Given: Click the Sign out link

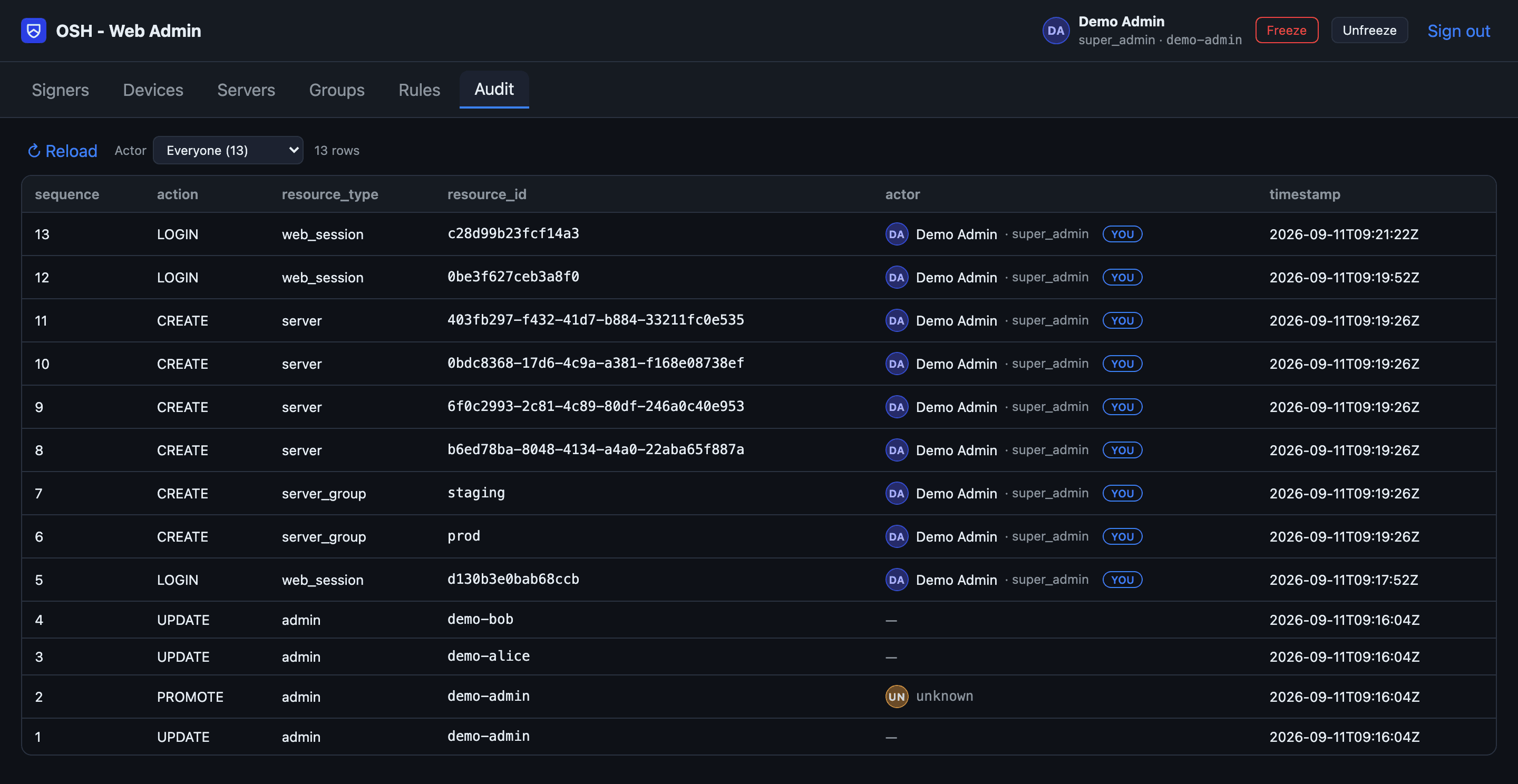Looking at the screenshot, I should click(1458, 31).
